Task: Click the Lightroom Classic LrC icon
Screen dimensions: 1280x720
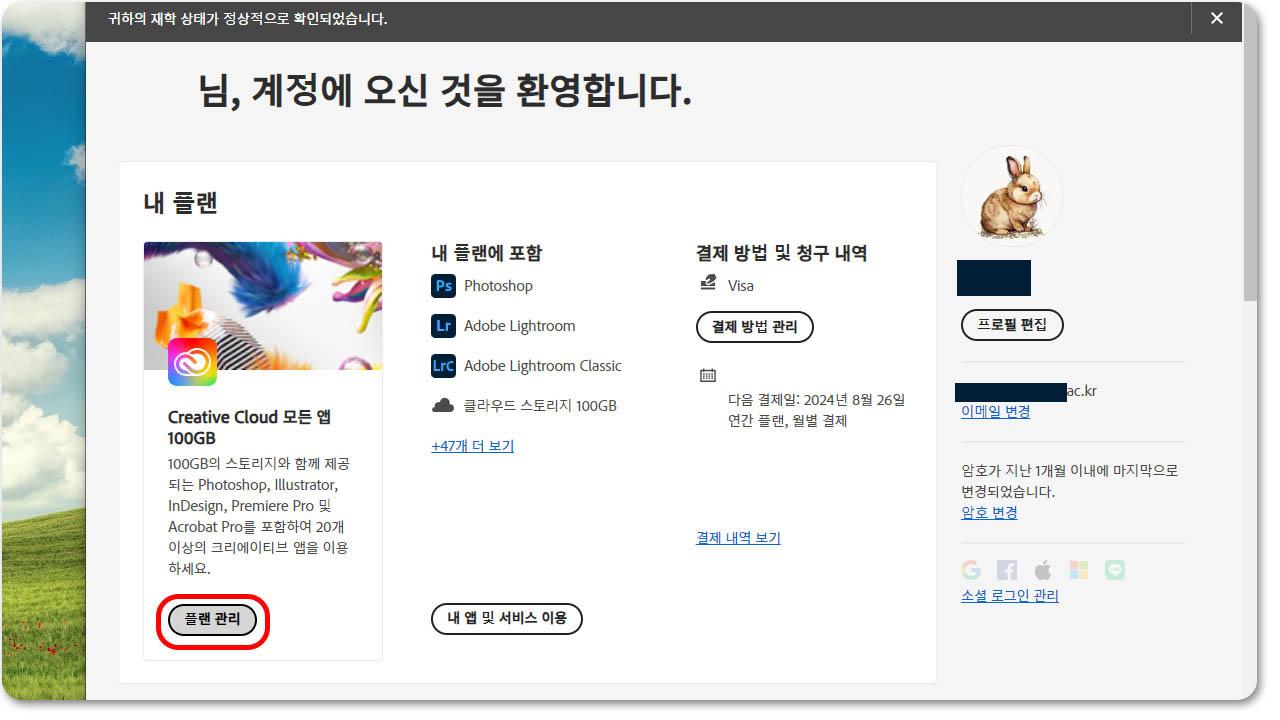Action: click(x=443, y=366)
